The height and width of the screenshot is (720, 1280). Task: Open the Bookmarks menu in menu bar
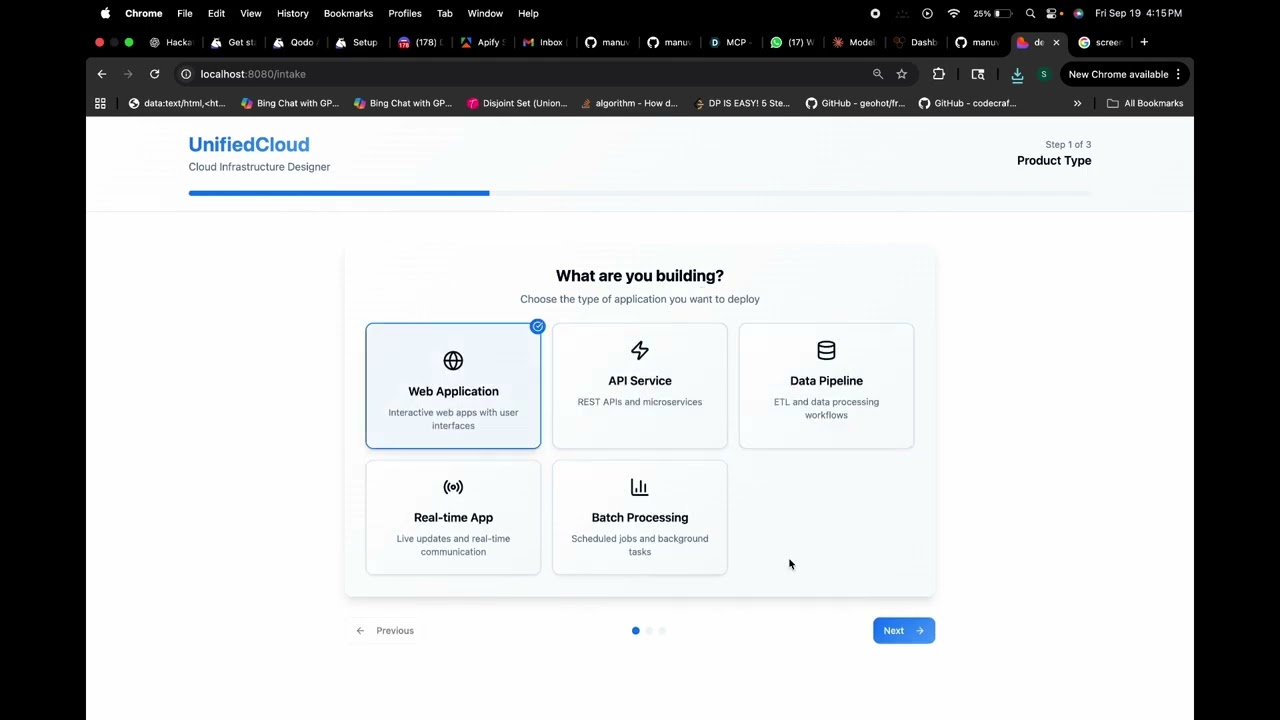(x=348, y=13)
